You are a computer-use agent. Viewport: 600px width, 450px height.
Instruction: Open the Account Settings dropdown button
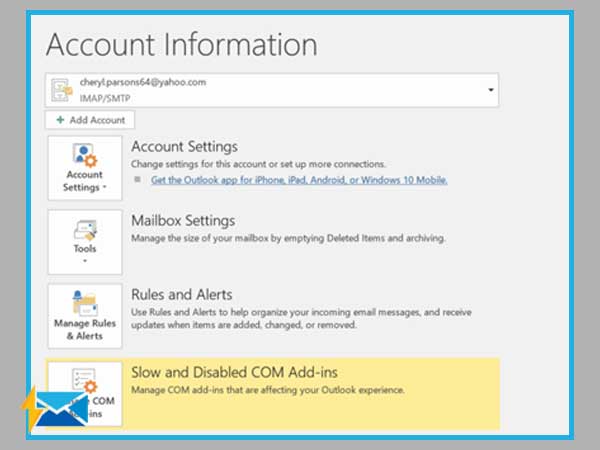click(85, 168)
